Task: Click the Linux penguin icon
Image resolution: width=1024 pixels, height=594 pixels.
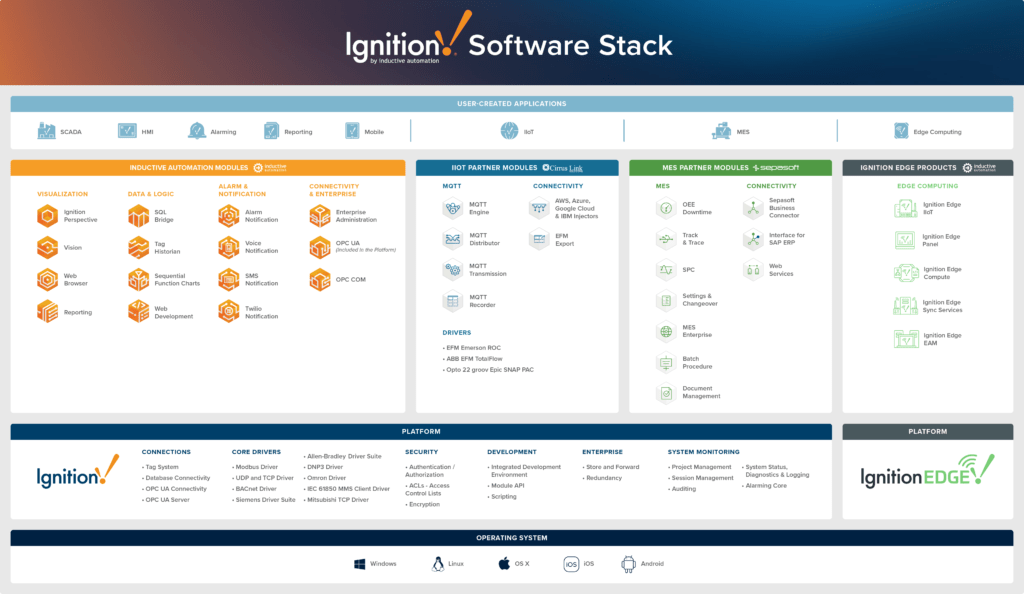Action: (438, 564)
